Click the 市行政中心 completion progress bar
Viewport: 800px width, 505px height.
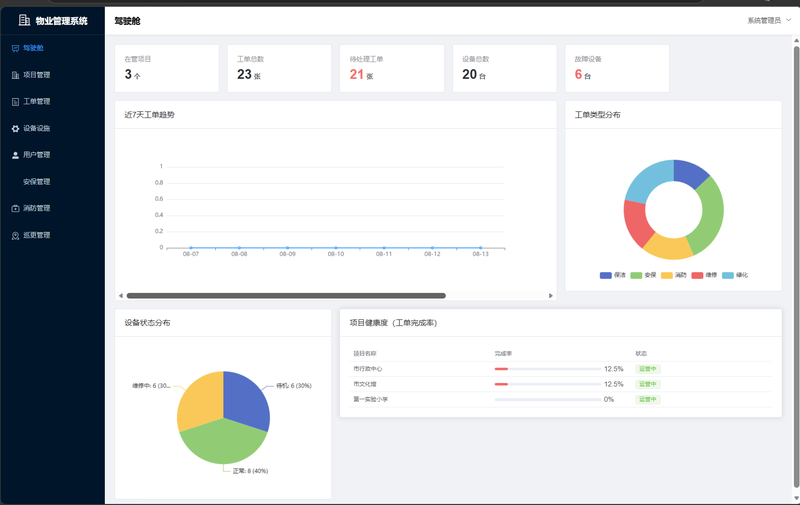547,369
